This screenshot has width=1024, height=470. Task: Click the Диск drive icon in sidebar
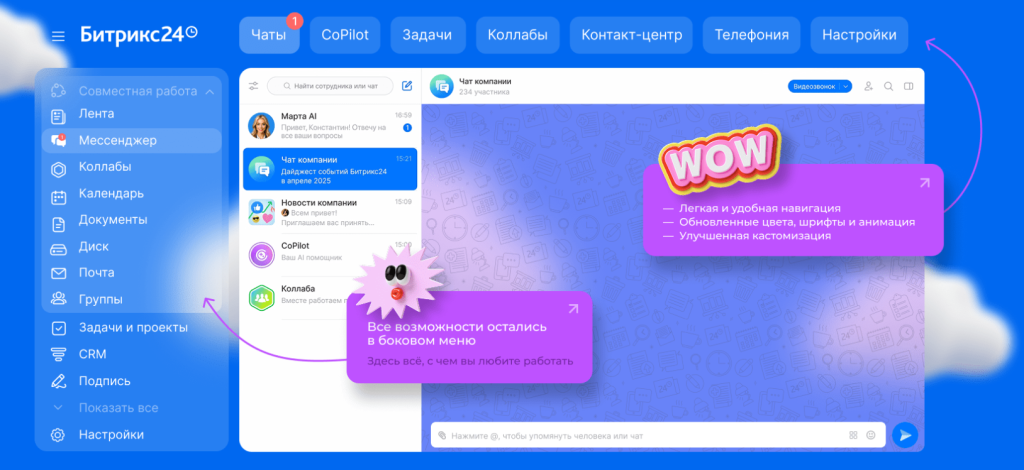pos(59,249)
